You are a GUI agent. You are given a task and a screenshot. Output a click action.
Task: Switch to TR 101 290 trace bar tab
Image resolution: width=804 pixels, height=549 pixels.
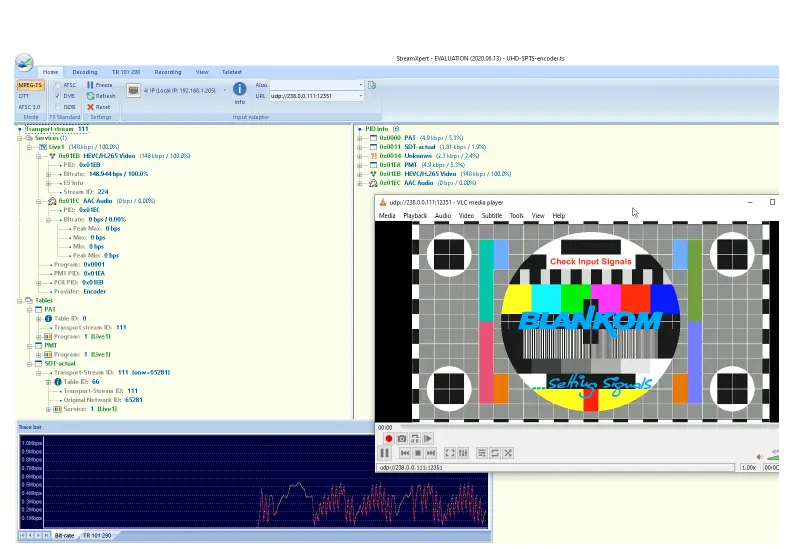point(97,536)
